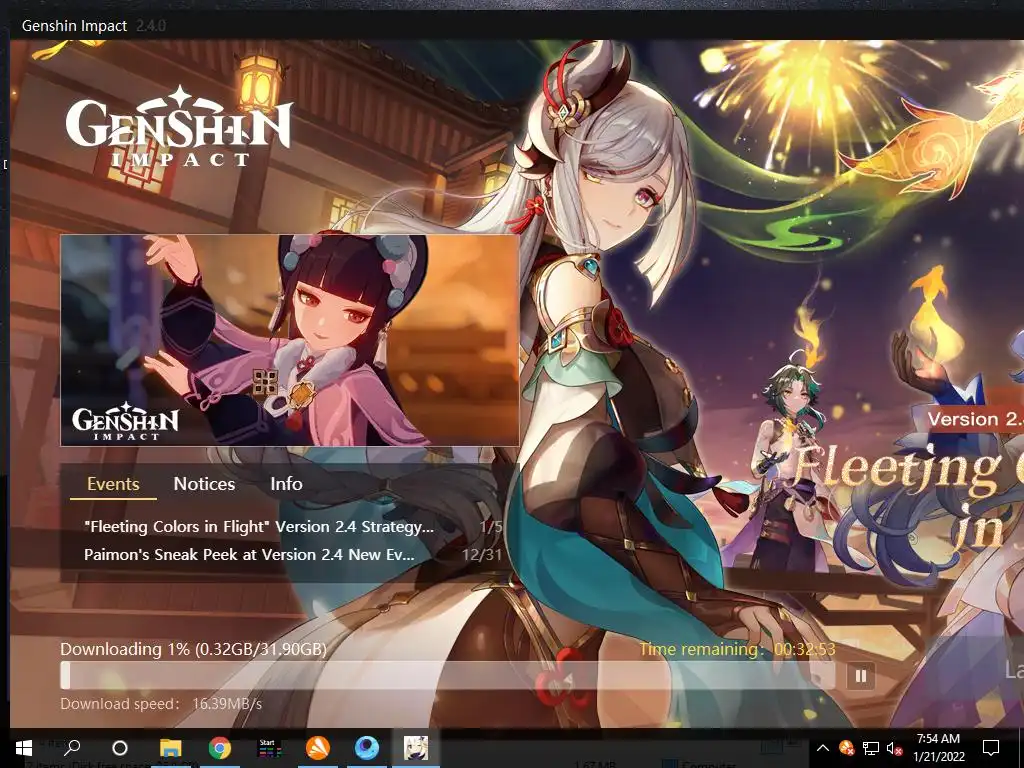Viewport: 1024px width, 768px height.
Task: Click the Downloading 1% status text
Action: click(193, 649)
